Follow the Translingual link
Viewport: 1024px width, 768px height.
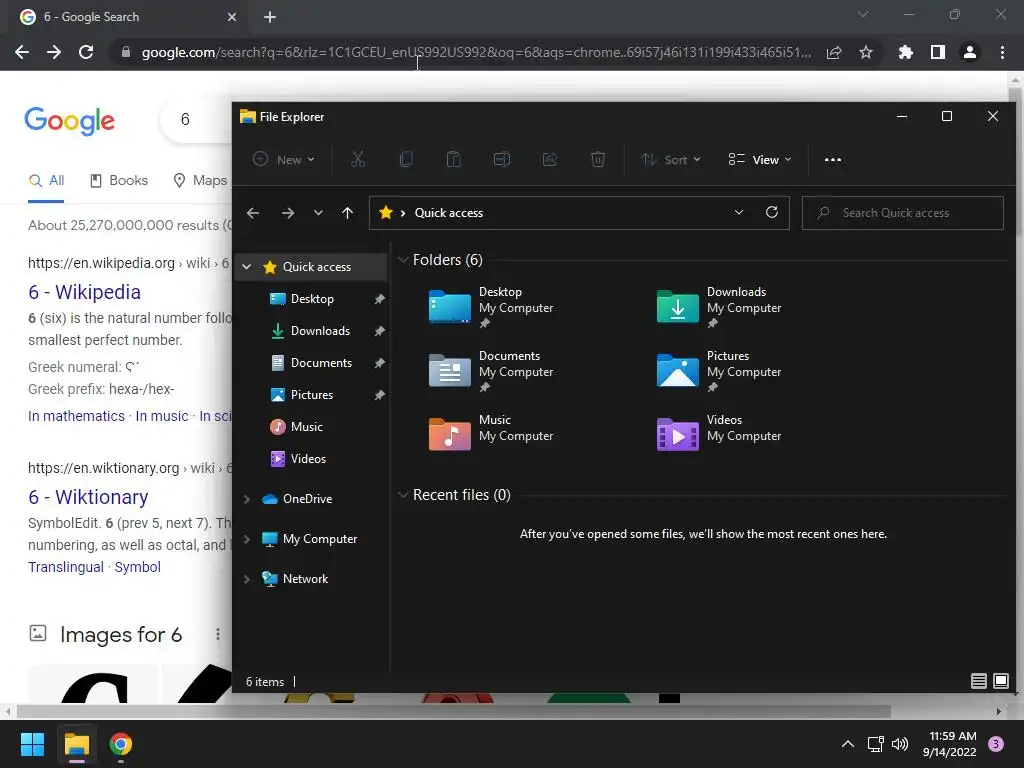click(66, 567)
